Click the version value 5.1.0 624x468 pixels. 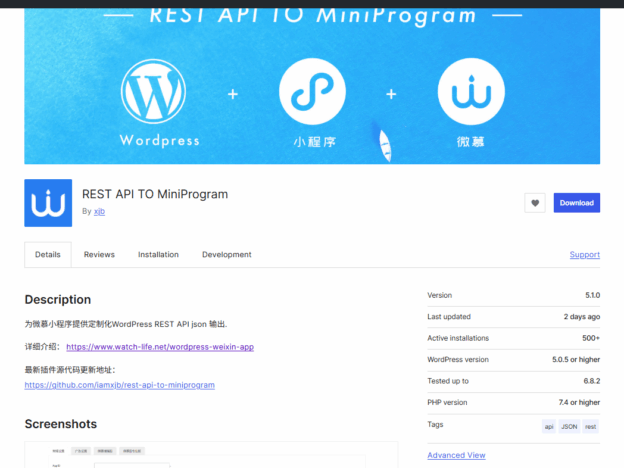click(593, 295)
